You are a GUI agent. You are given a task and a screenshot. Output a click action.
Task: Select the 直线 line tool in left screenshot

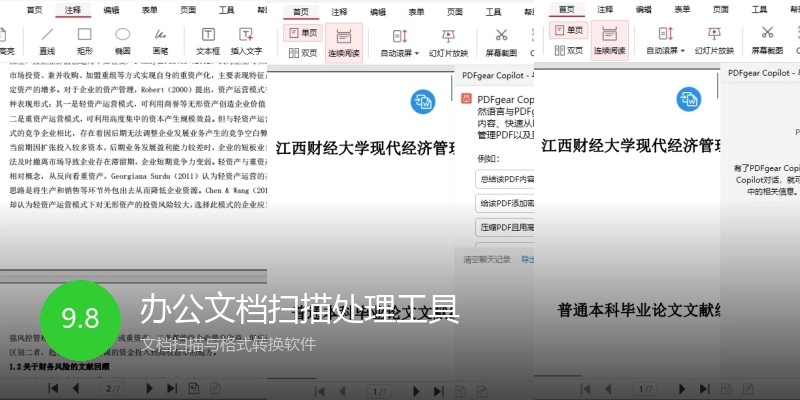47,41
